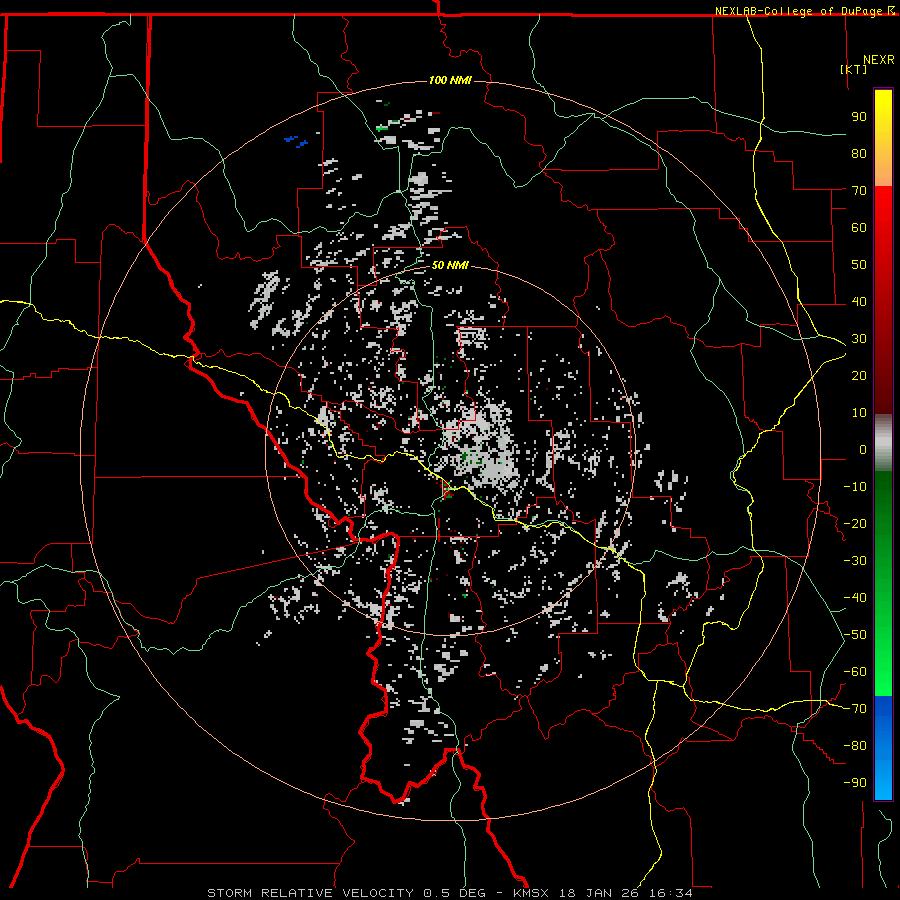Click the -60 value on the velocity scale
This screenshot has width=900, height=900.
pyautogui.click(x=855, y=672)
